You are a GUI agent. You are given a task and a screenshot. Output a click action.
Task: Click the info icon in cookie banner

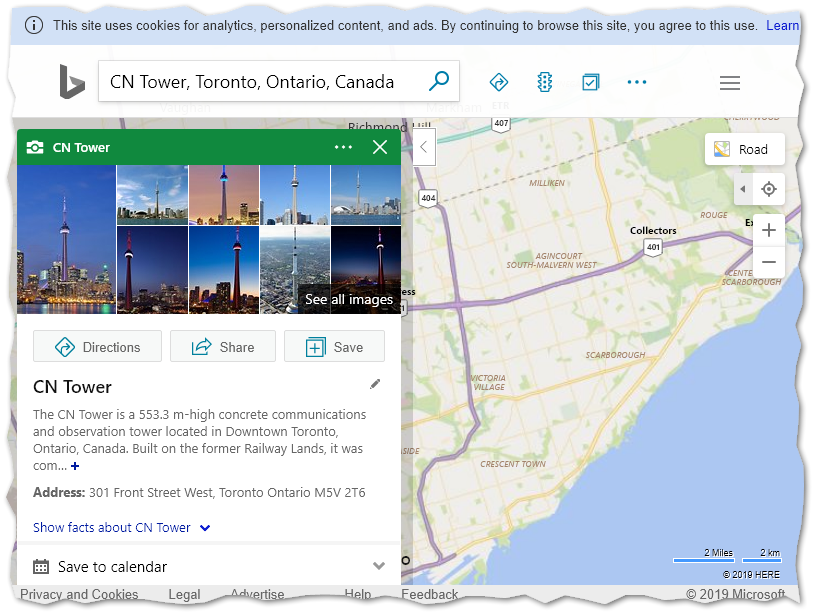(34, 25)
